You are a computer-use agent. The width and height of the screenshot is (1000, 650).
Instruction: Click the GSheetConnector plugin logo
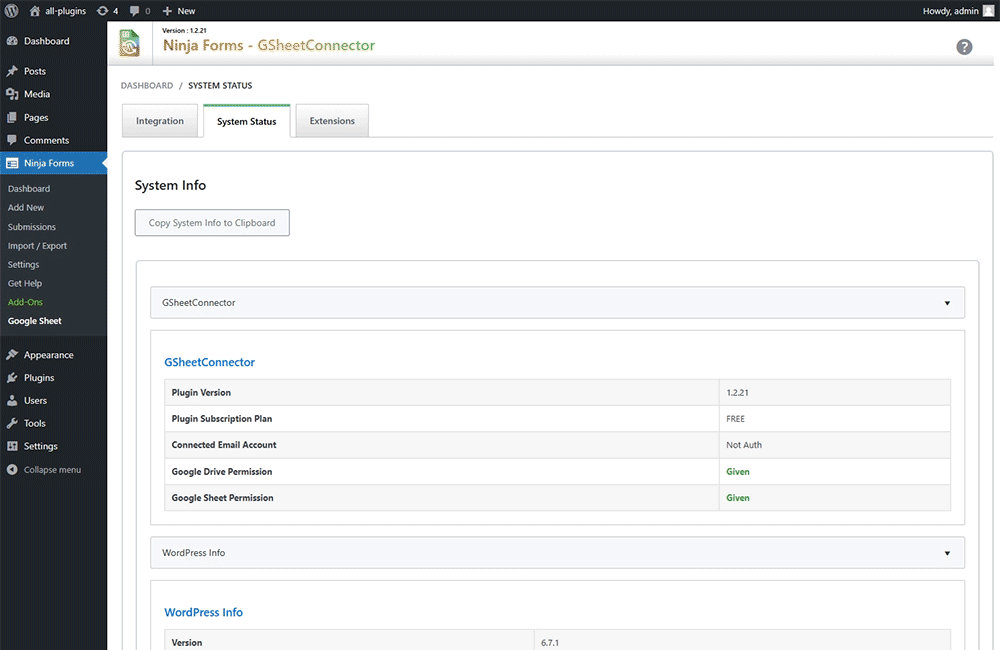129,43
